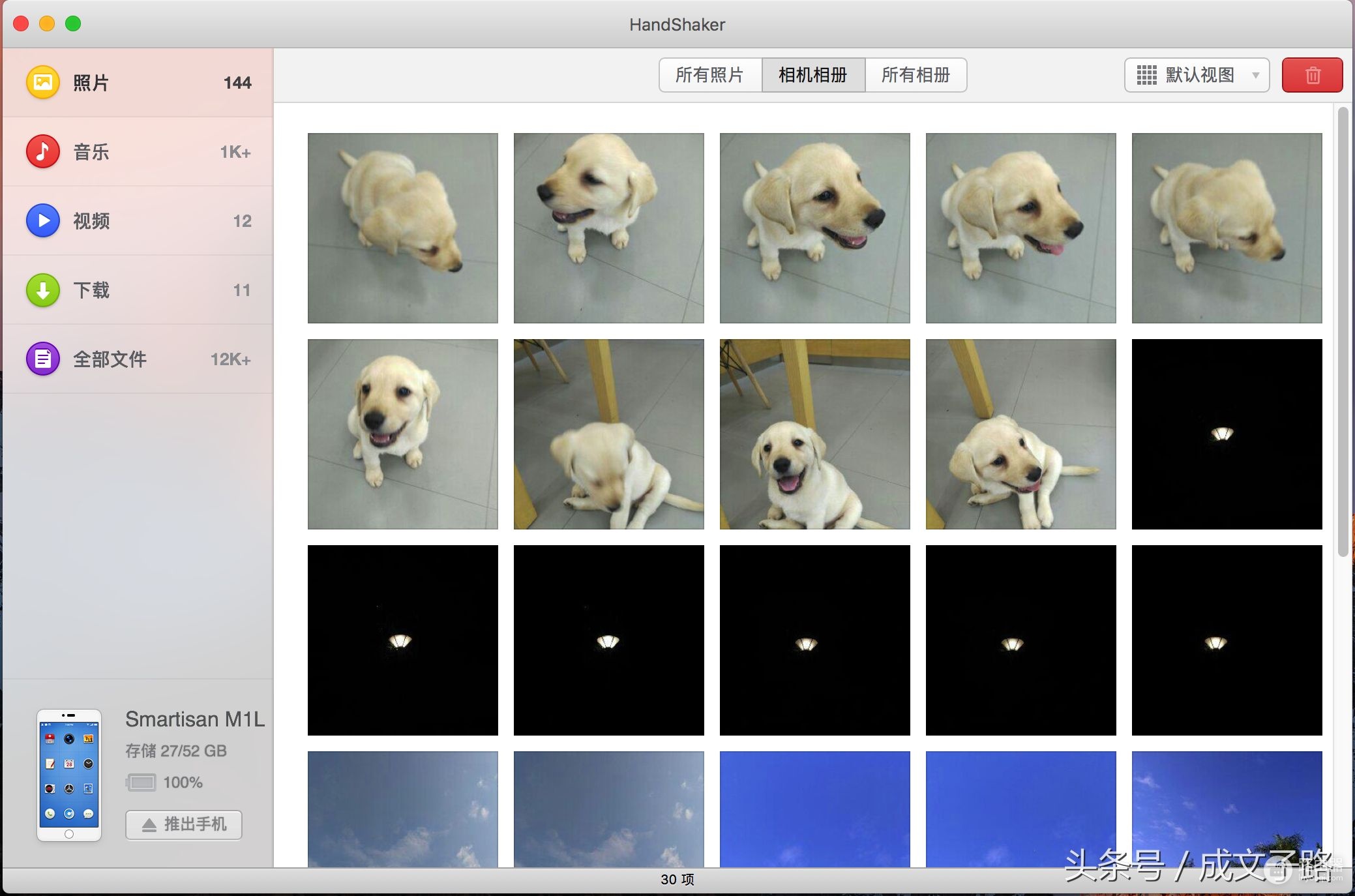The width and height of the screenshot is (1355, 896).
Task: Open the yellow Photos icon in sidebar
Action: point(43,82)
